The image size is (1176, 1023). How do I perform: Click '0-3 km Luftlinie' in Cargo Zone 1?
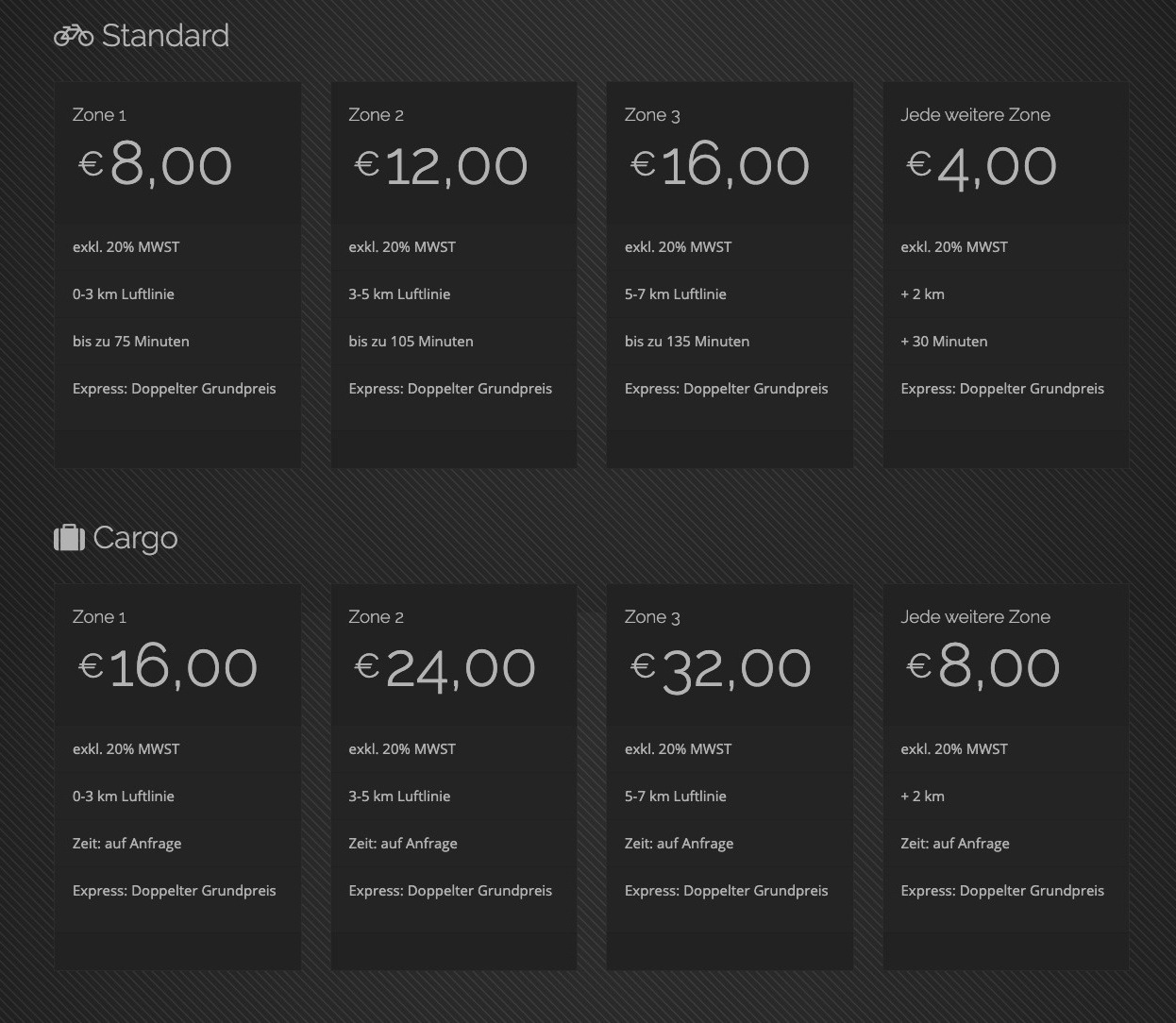(x=124, y=797)
